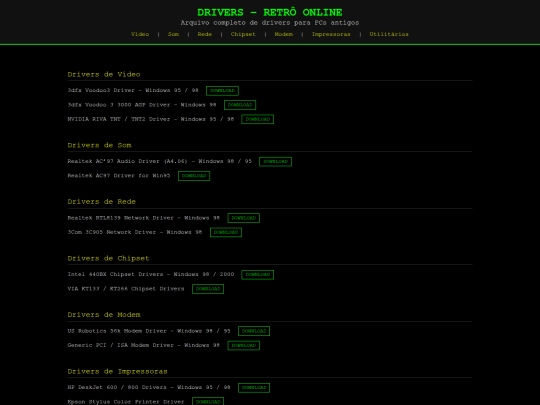Click Realtek RTL8139 Network Driver text
540x405 pixels.
tap(144, 218)
